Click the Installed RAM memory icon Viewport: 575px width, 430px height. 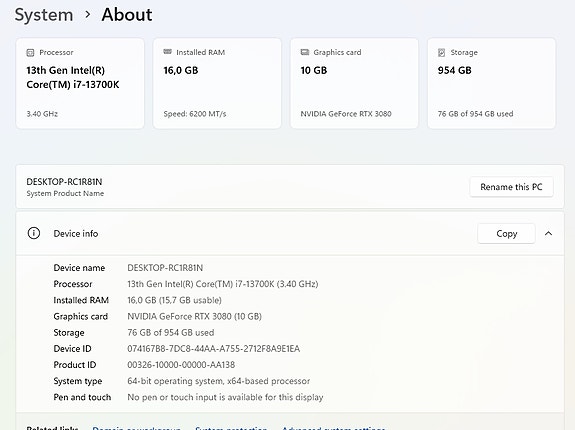(167, 52)
